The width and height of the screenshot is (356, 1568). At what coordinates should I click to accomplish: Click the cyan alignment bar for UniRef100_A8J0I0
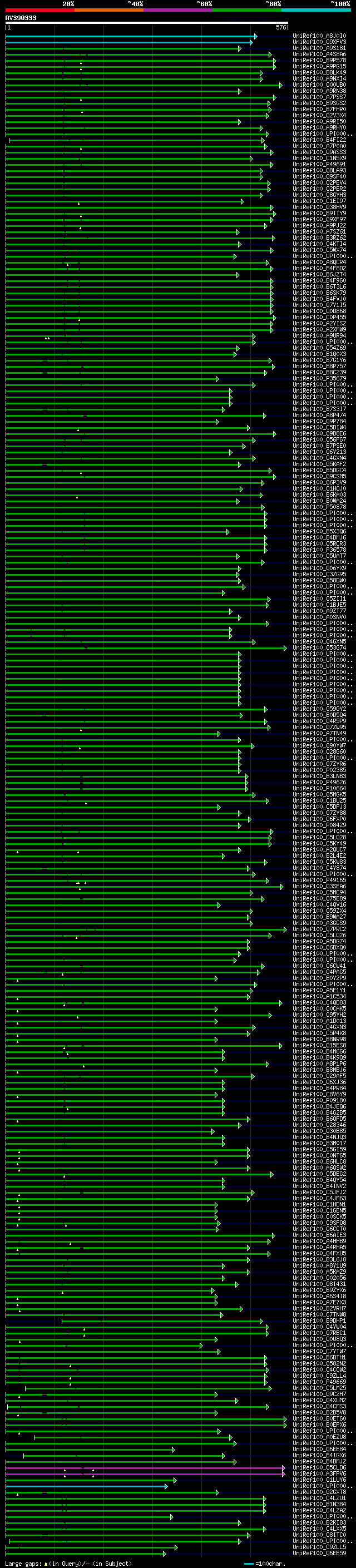pyautogui.click(x=131, y=37)
